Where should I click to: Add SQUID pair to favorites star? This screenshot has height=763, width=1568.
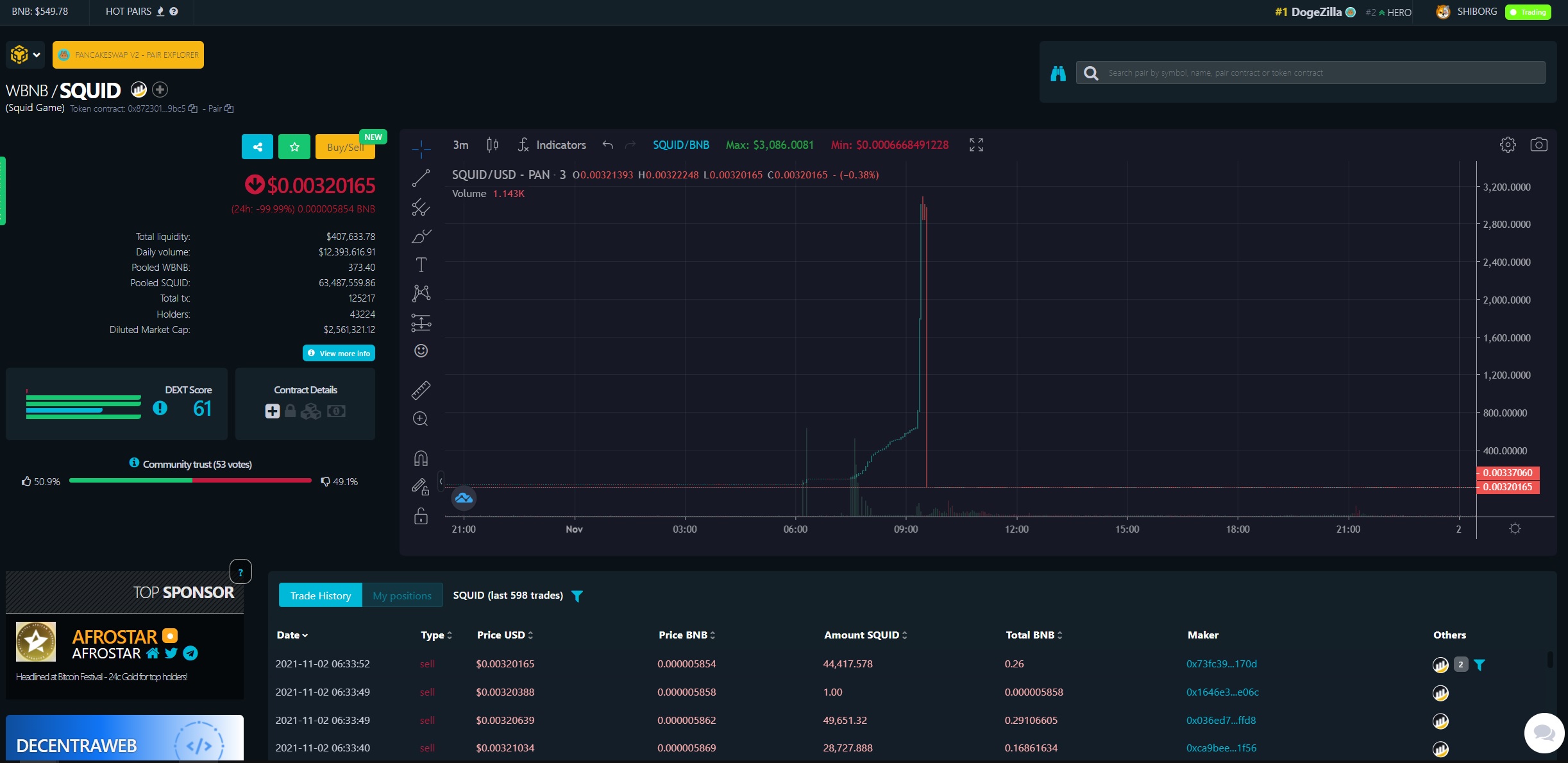point(294,147)
